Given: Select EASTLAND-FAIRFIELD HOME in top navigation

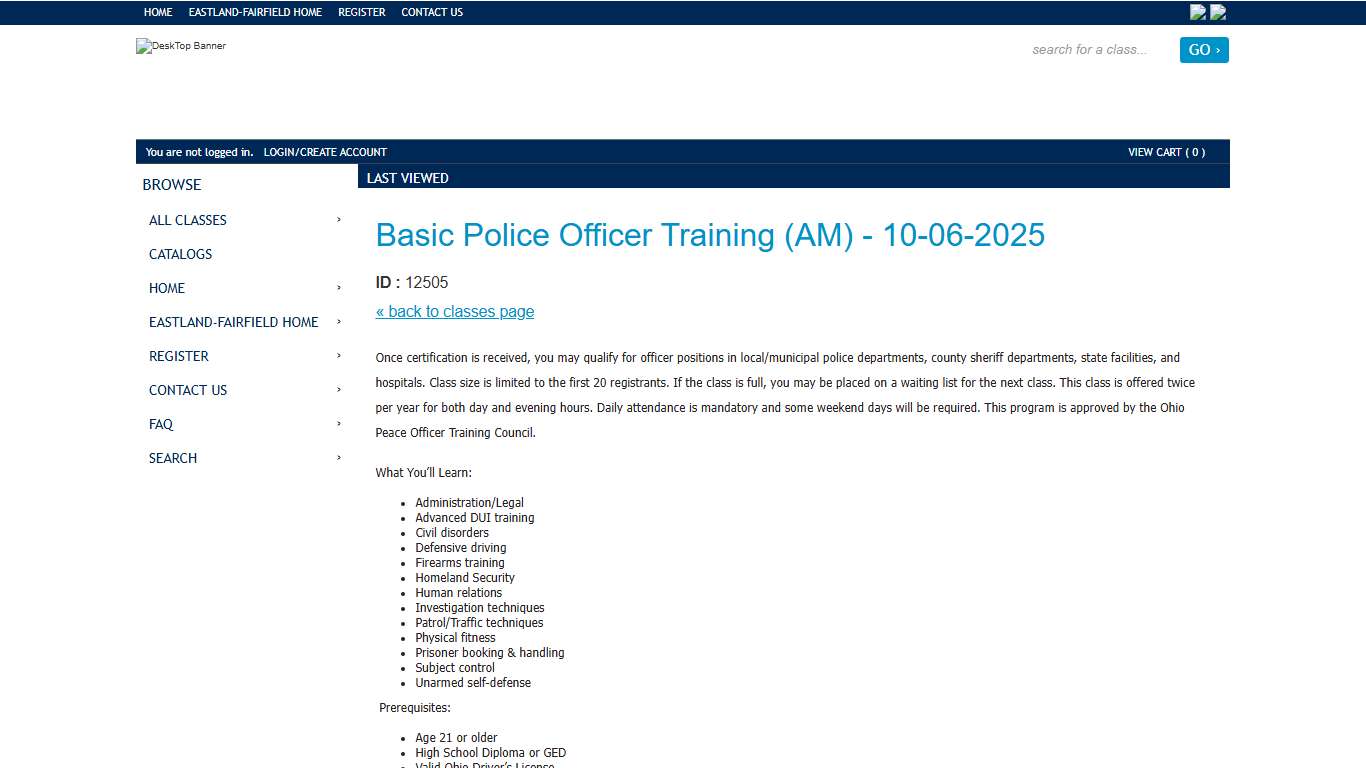Looking at the screenshot, I should coord(255,12).
